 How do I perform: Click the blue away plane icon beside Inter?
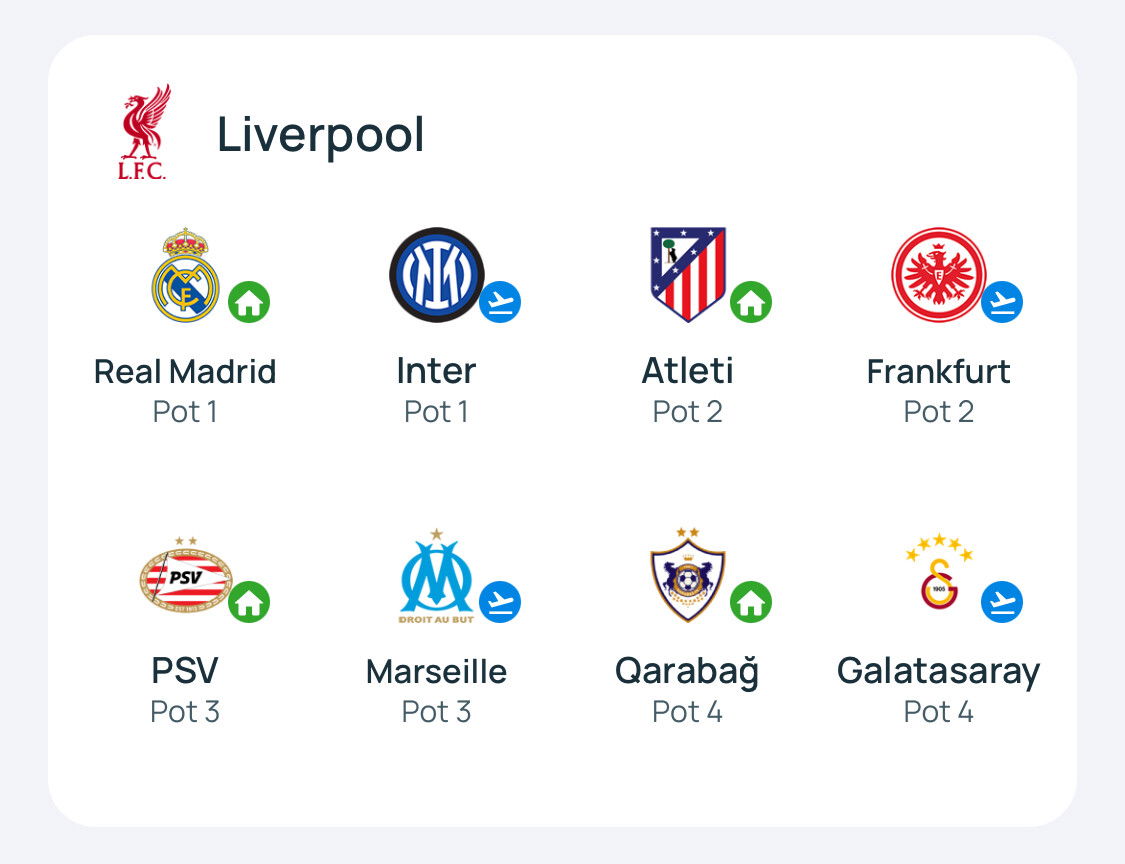[500, 302]
